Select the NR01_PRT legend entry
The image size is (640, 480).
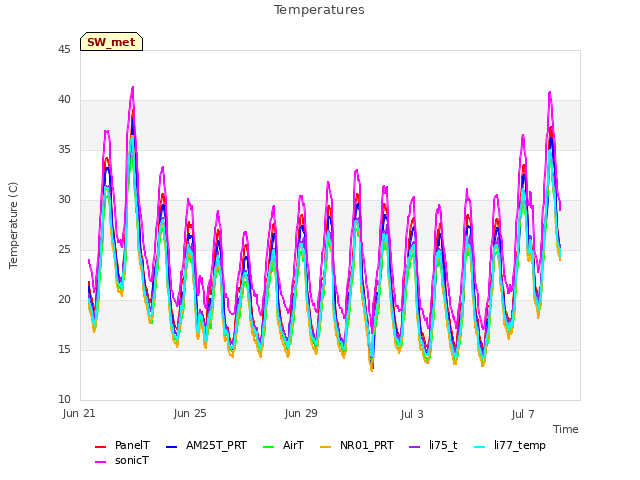point(357,445)
